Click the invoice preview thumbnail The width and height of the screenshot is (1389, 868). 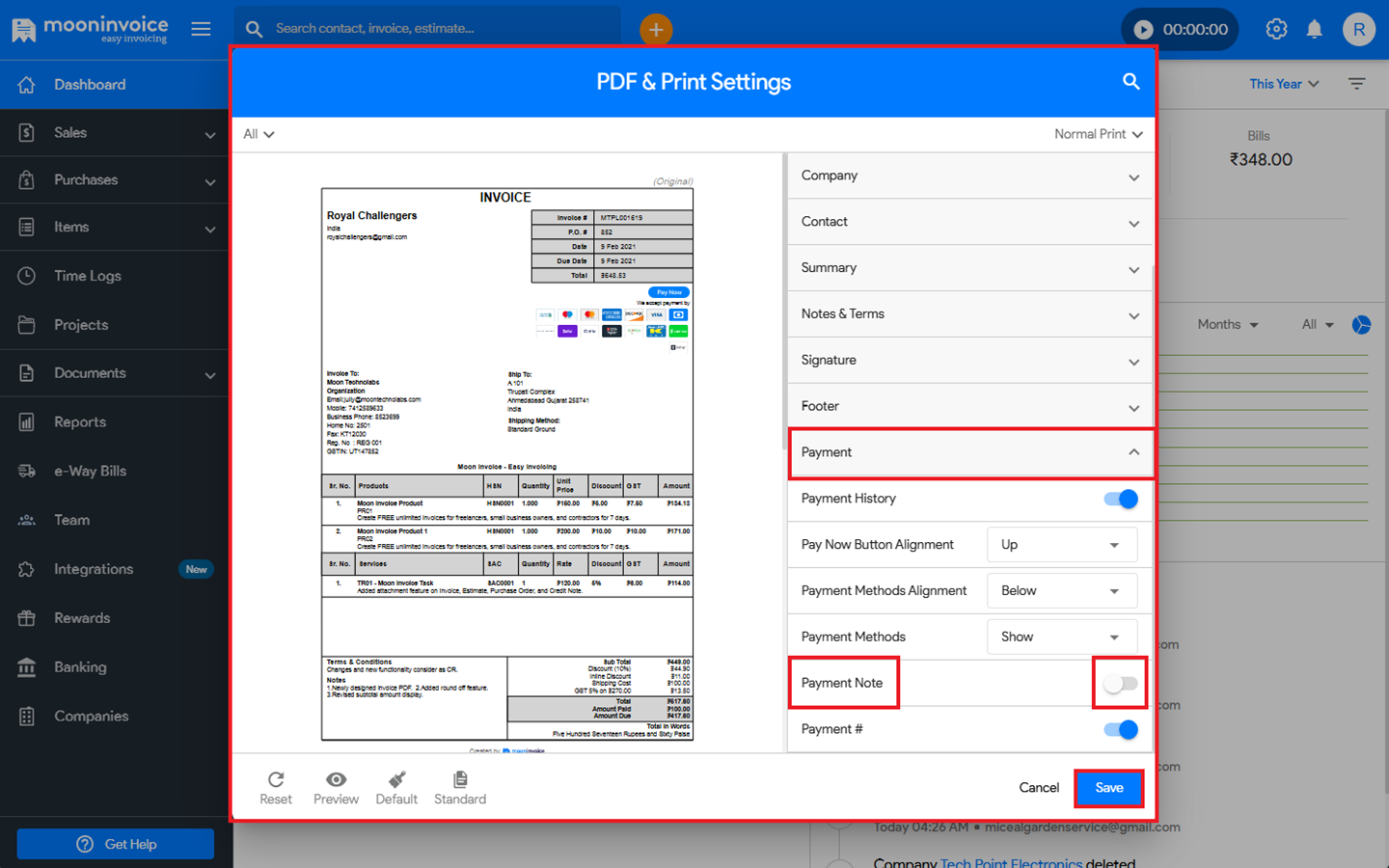pyautogui.click(x=507, y=463)
